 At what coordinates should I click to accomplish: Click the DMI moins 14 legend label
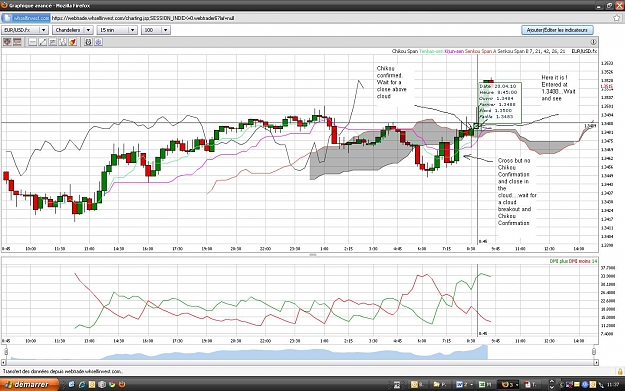click(583, 261)
